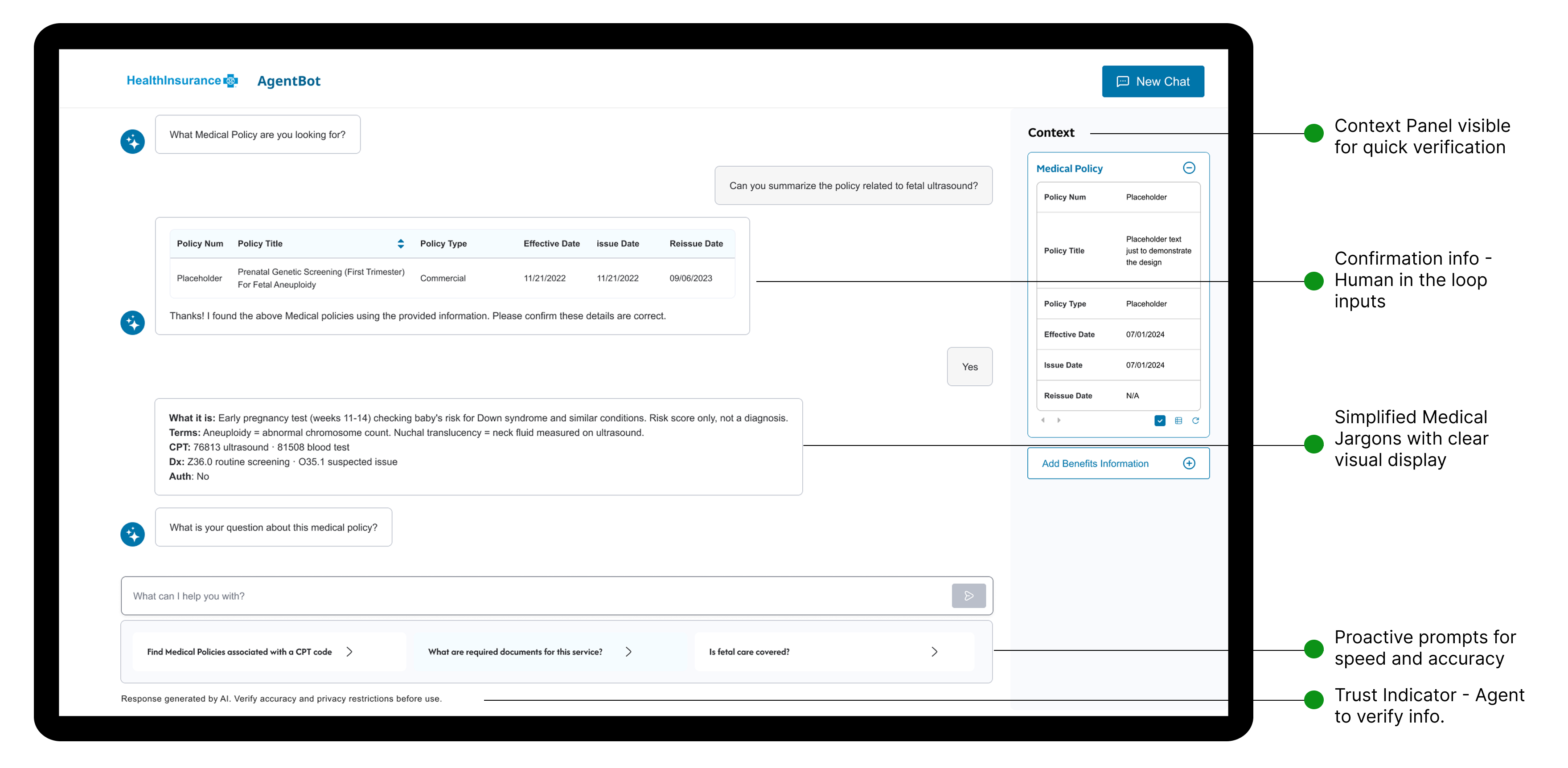Click bot avatar beside 'What is your question' message
The width and height of the screenshot is (1568, 768).
[x=132, y=534]
